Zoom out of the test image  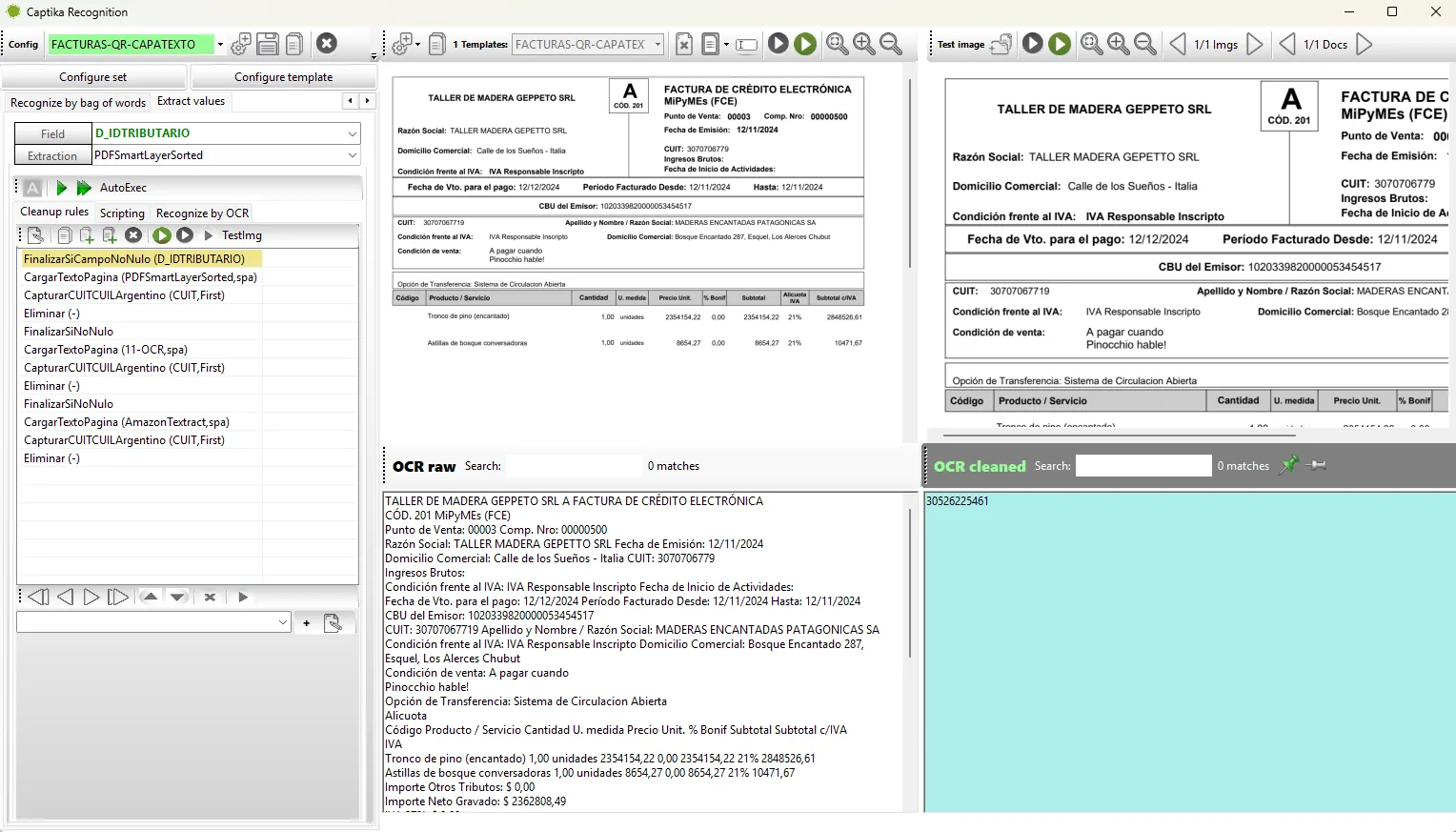coord(1145,44)
